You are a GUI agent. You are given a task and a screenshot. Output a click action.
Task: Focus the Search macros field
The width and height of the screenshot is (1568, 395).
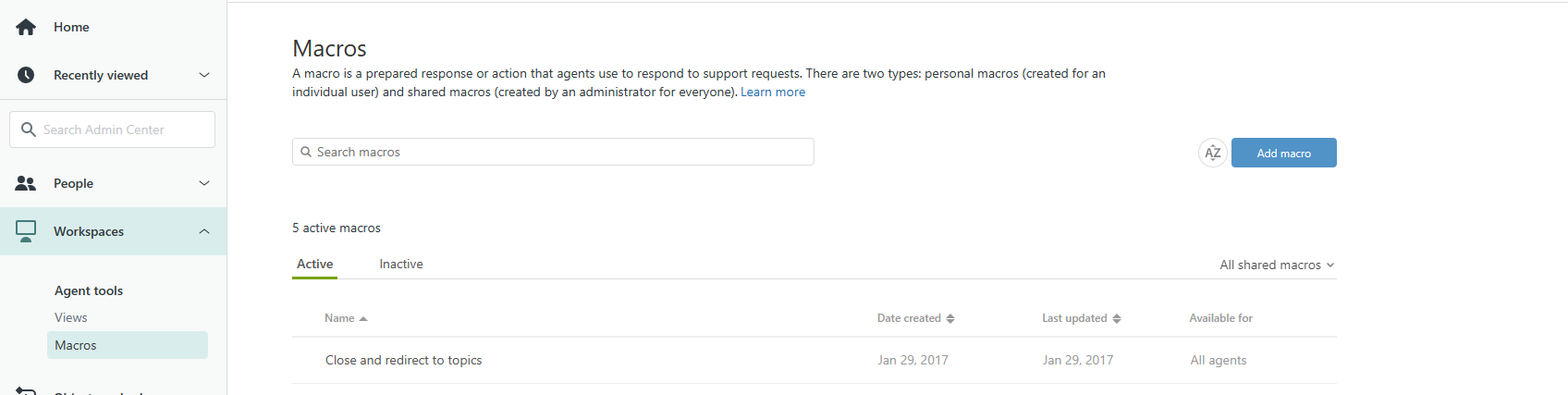[x=553, y=152]
